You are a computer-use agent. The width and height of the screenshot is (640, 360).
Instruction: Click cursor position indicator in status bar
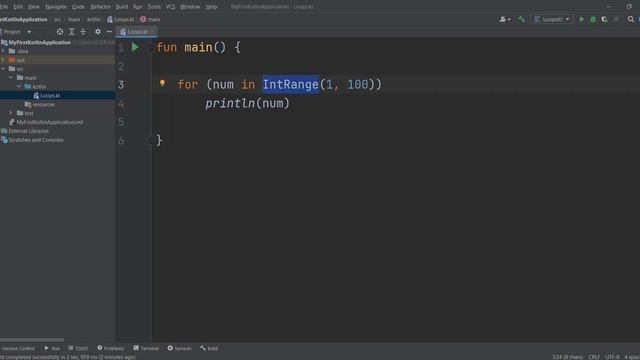click(x=567, y=357)
